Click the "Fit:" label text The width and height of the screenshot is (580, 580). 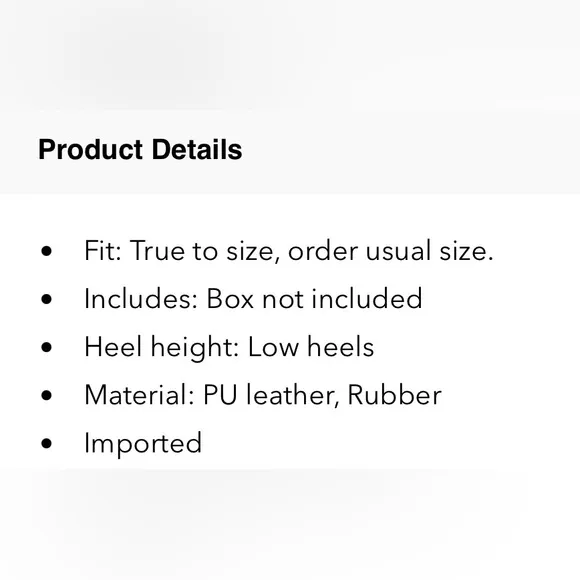coord(103,251)
